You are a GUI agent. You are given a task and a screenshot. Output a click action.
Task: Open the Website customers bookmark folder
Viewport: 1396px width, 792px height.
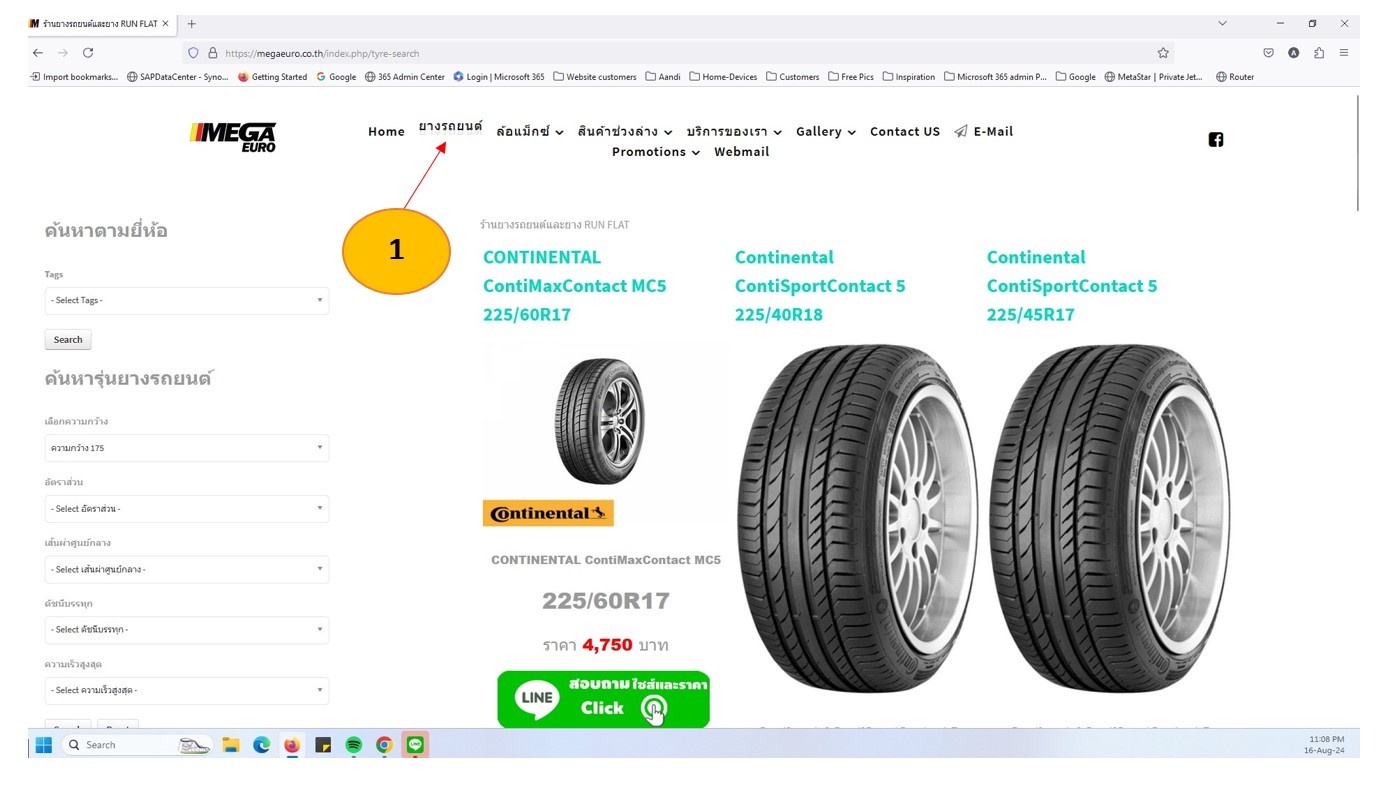click(x=595, y=77)
